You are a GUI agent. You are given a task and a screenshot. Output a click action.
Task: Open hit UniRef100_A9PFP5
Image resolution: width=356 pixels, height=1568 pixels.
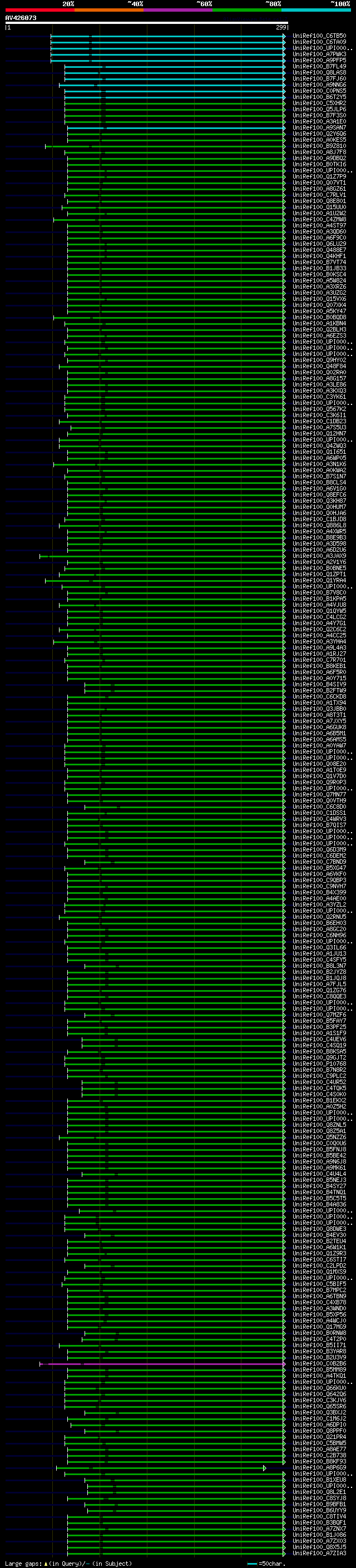pyautogui.click(x=319, y=60)
